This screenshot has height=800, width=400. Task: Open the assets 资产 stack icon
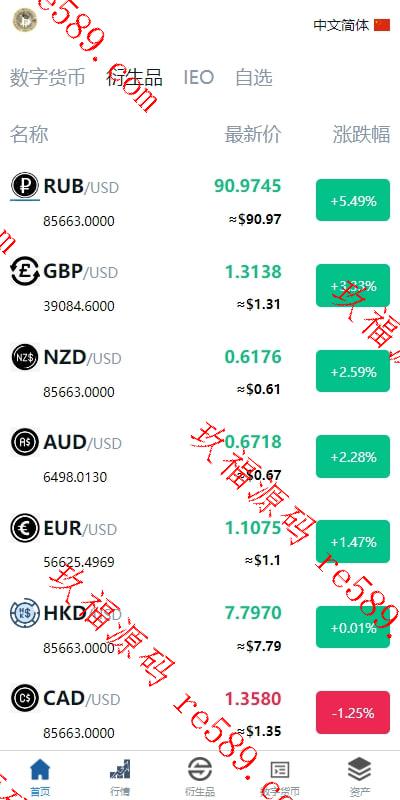360,769
